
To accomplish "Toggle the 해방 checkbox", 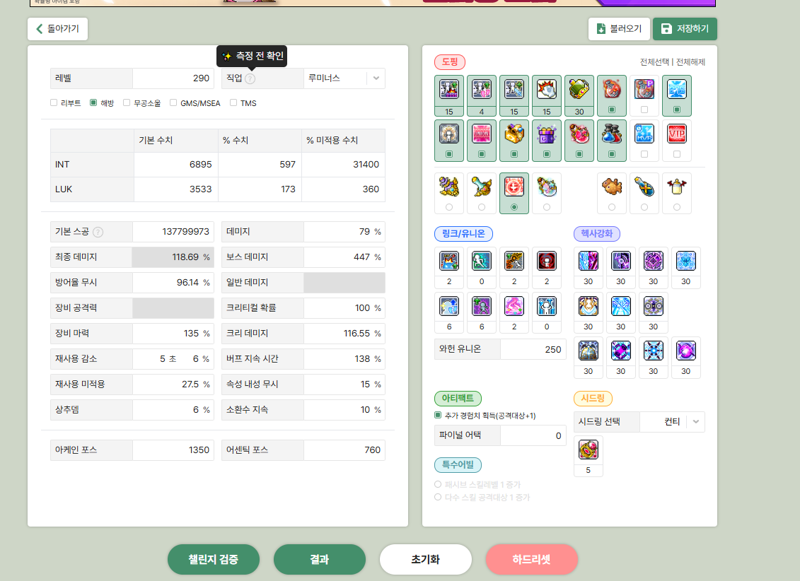I will pyautogui.click(x=93, y=103).
